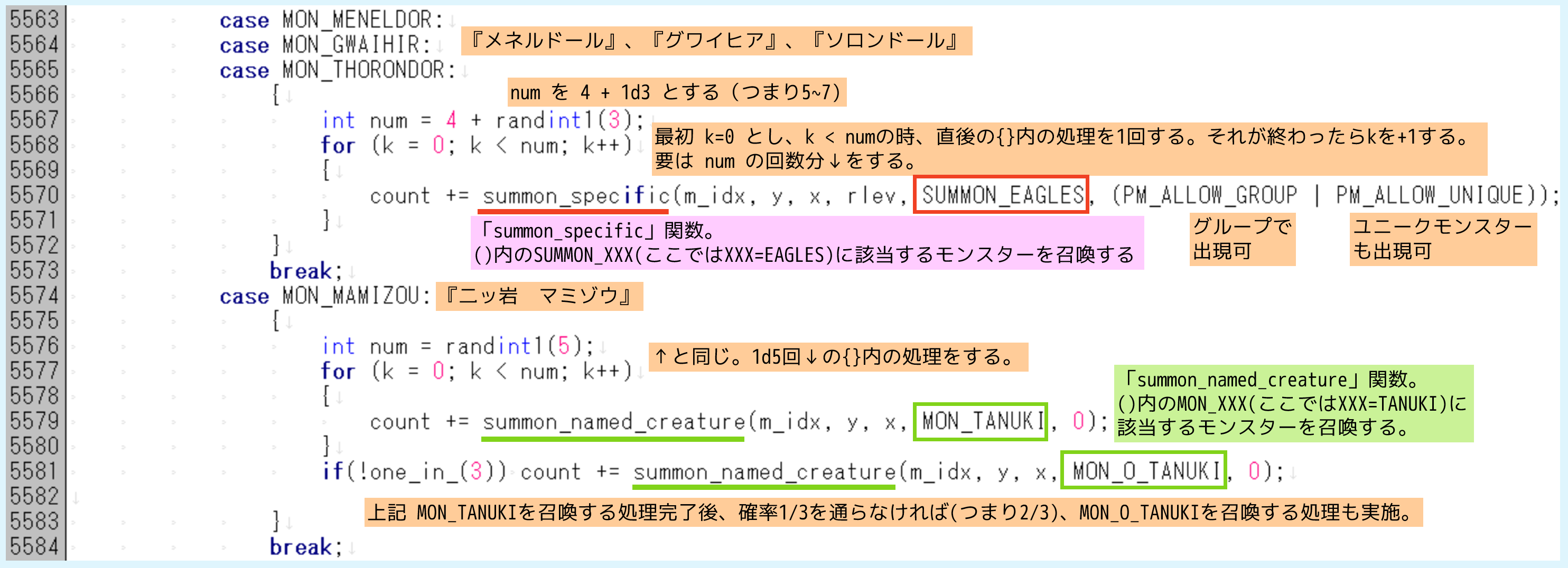Click summon_named_creature on line 5579

[613, 421]
